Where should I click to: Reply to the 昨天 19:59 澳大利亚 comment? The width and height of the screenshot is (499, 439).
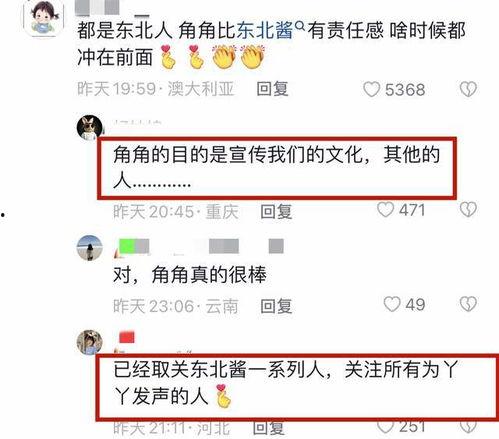tap(272, 89)
